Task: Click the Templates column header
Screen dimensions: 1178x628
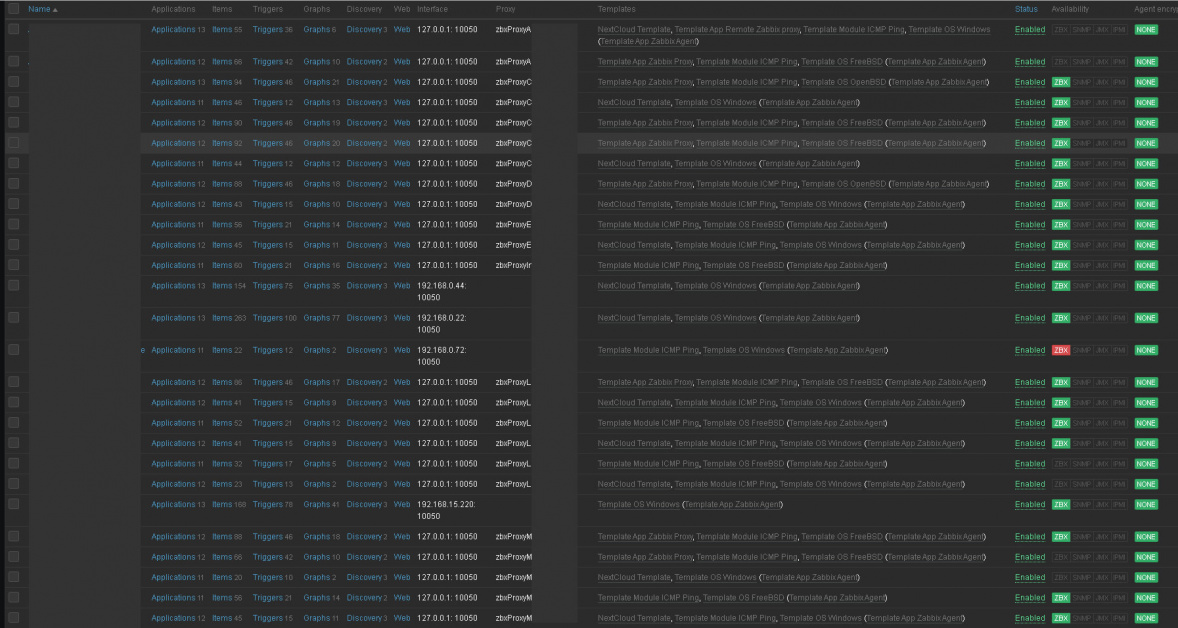Action: [x=616, y=9]
